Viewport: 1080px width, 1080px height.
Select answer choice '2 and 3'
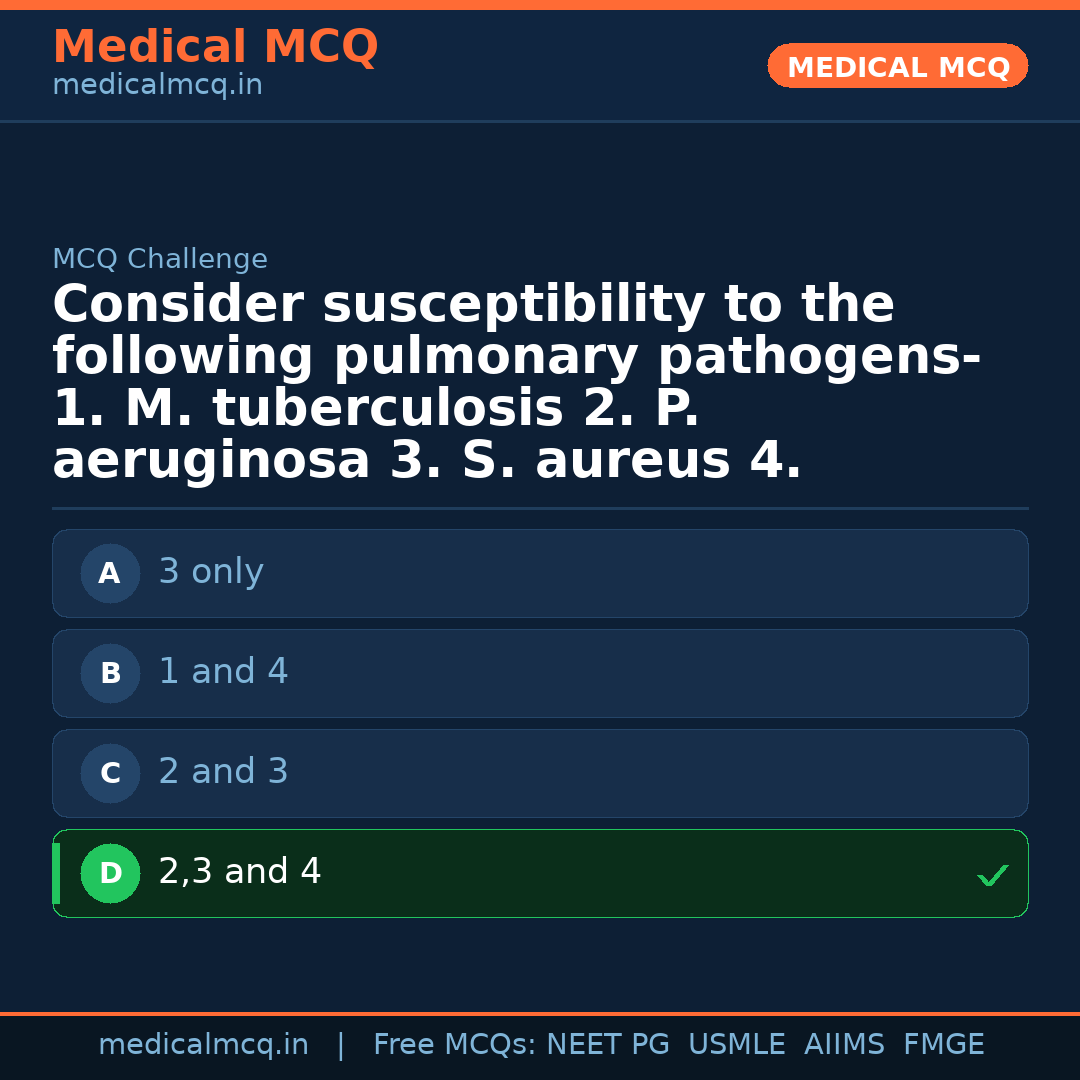[540, 773]
